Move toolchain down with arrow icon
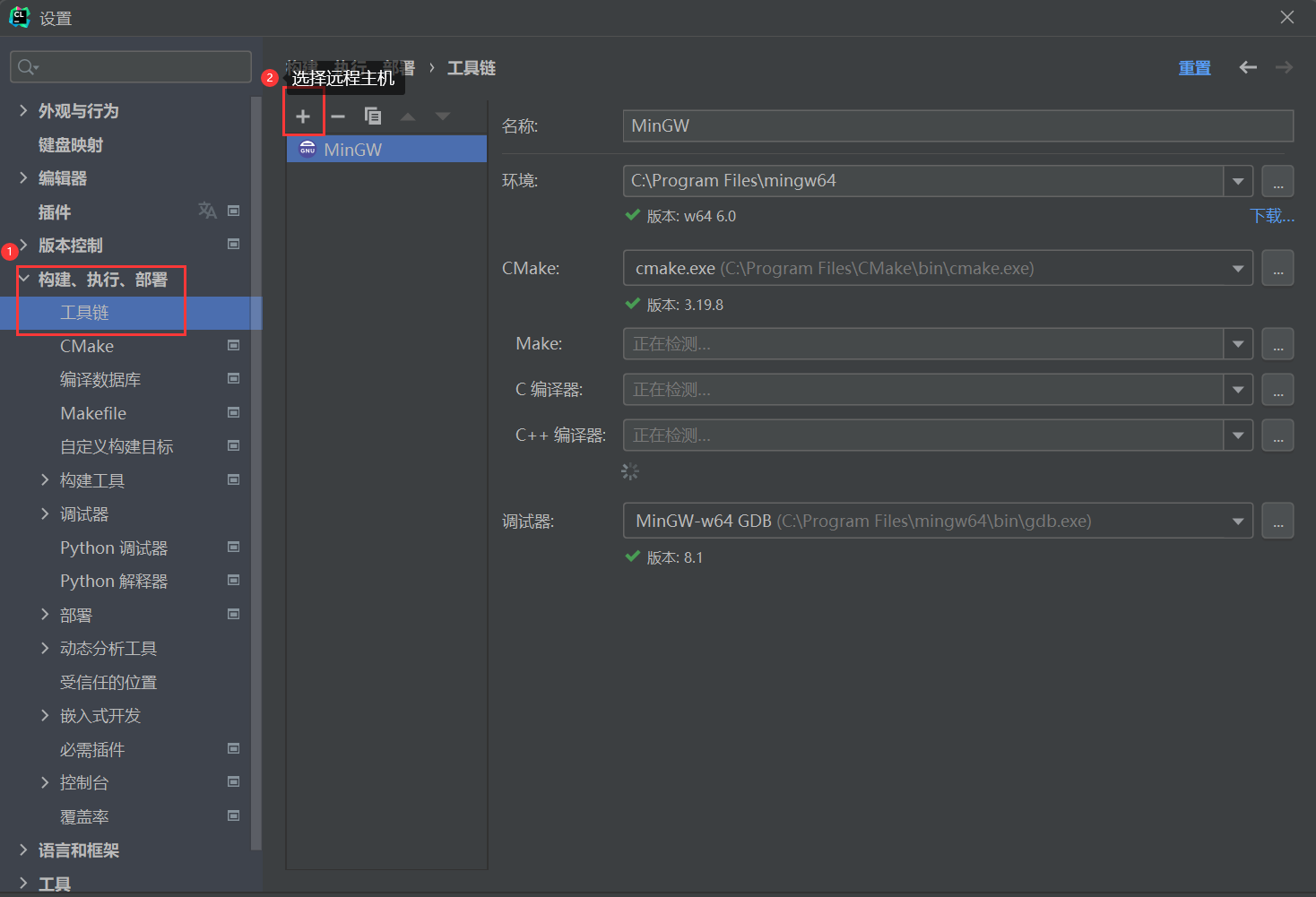 click(443, 116)
